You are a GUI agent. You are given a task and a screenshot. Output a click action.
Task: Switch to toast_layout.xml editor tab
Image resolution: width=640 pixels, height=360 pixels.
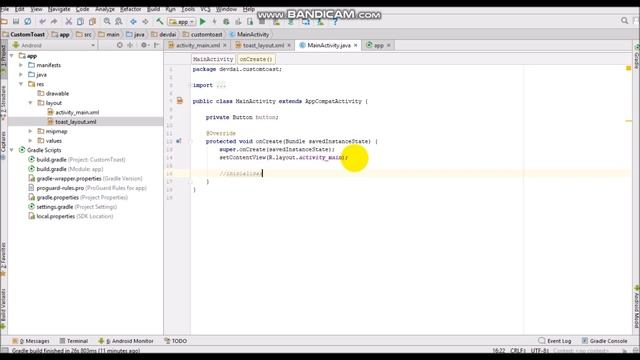[x=263, y=45]
